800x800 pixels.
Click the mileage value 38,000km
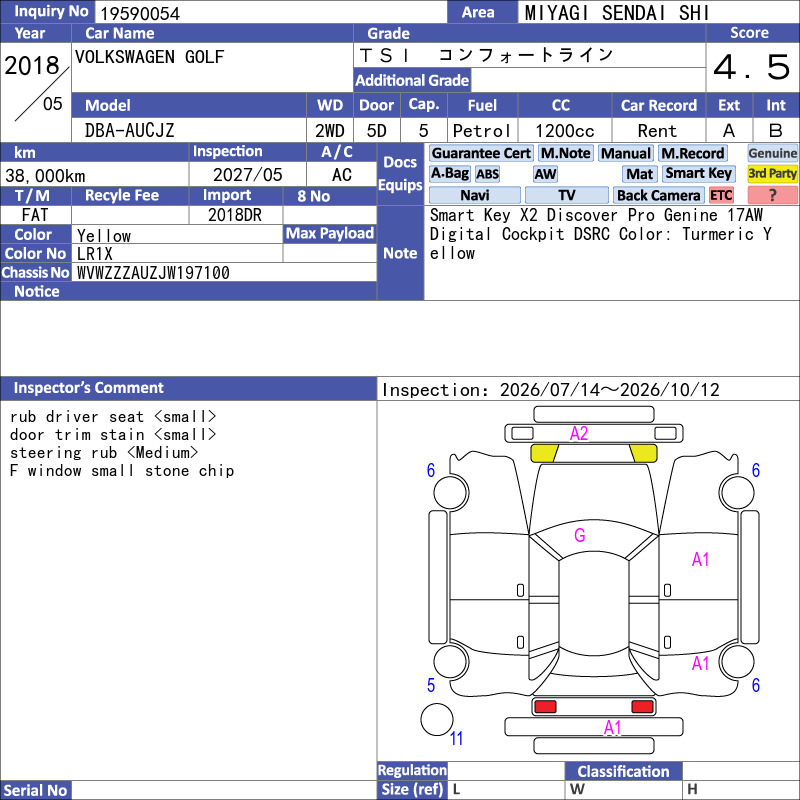pyautogui.click(x=45, y=176)
